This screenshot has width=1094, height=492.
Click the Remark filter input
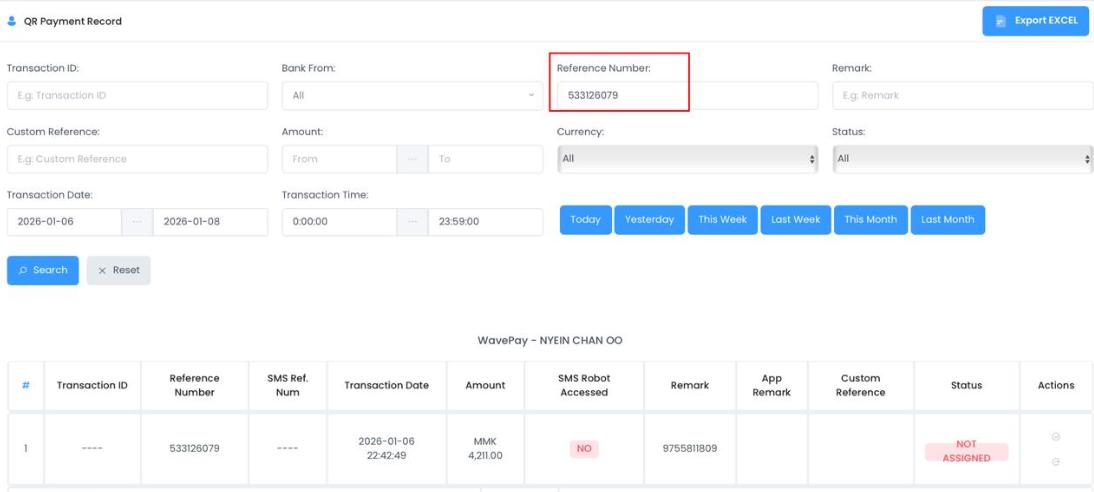point(961,96)
